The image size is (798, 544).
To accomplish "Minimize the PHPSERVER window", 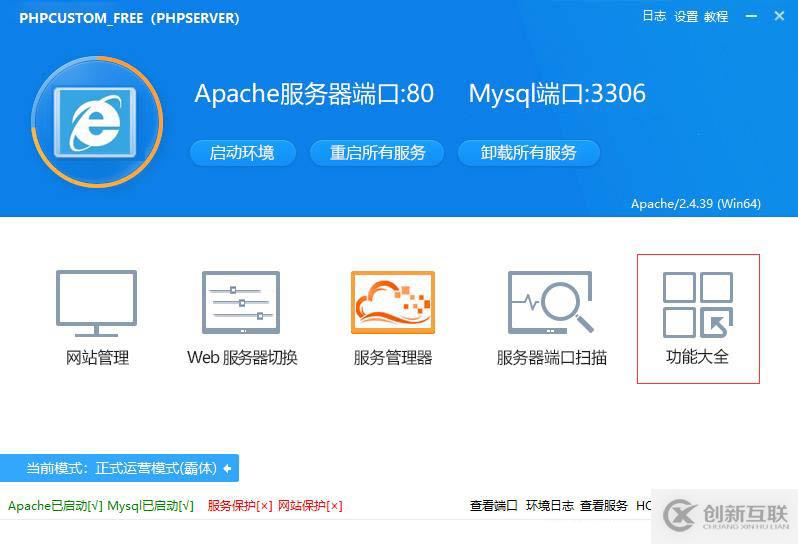I will pos(751,16).
